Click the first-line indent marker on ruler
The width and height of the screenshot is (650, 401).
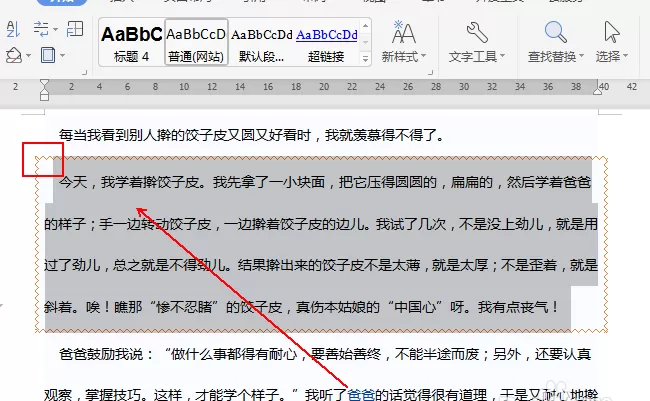44,83
